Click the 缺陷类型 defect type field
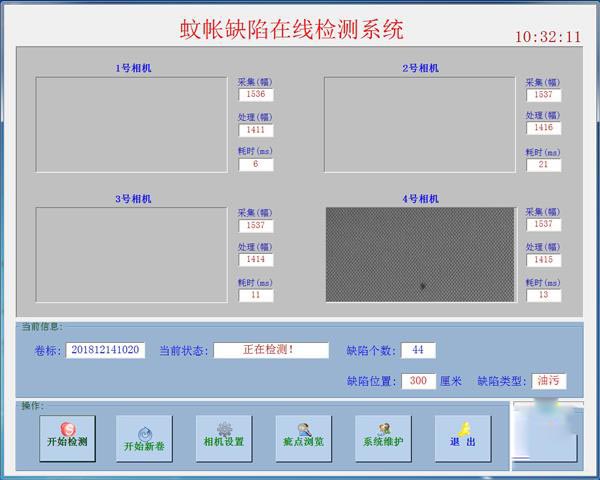Viewport: 600px width, 480px height. pos(548,381)
